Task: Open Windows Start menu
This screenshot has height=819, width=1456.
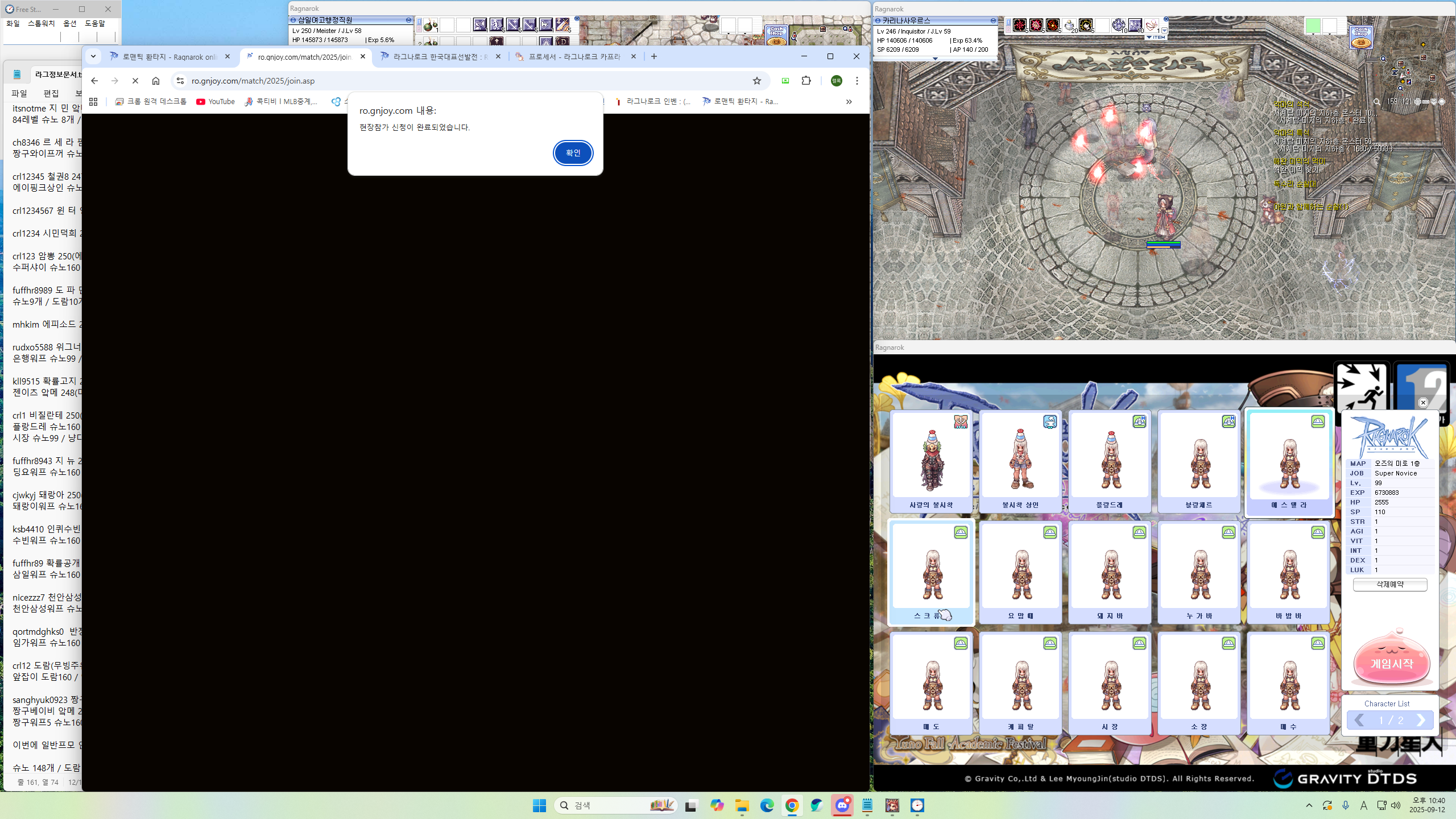Action: 539,805
